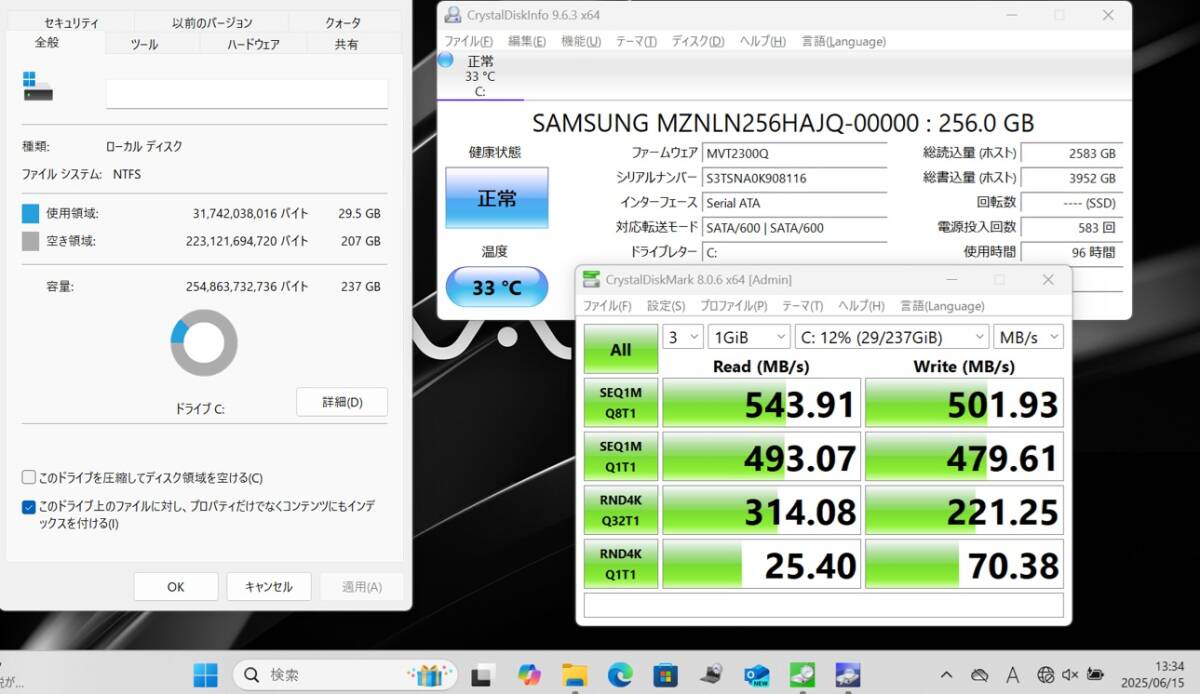Open ディスク(D) menu in CrystalDiskInfo
The width and height of the screenshot is (1200, 694).
click(698, 41)
